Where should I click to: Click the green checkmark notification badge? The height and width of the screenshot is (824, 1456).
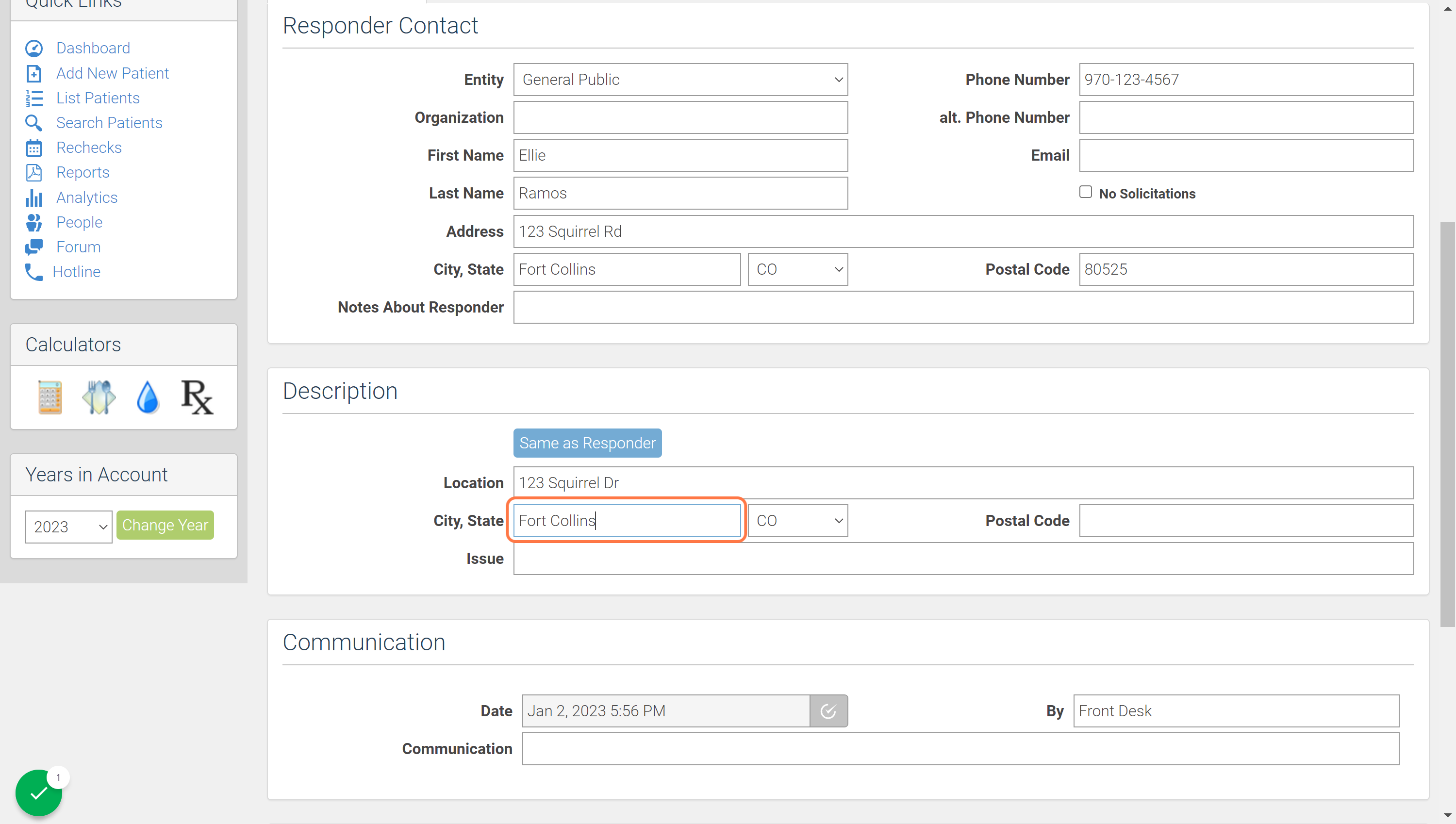[x=38, y=793]
